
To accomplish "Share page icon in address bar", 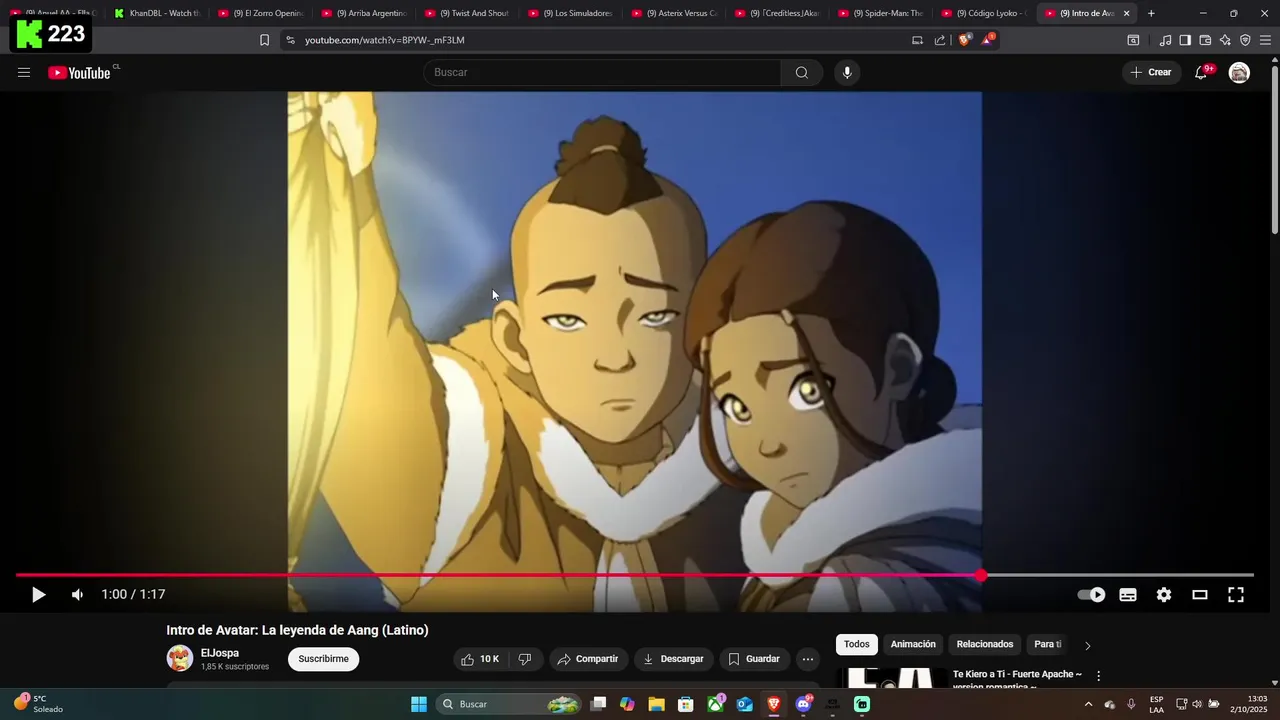I will [940, 40].
